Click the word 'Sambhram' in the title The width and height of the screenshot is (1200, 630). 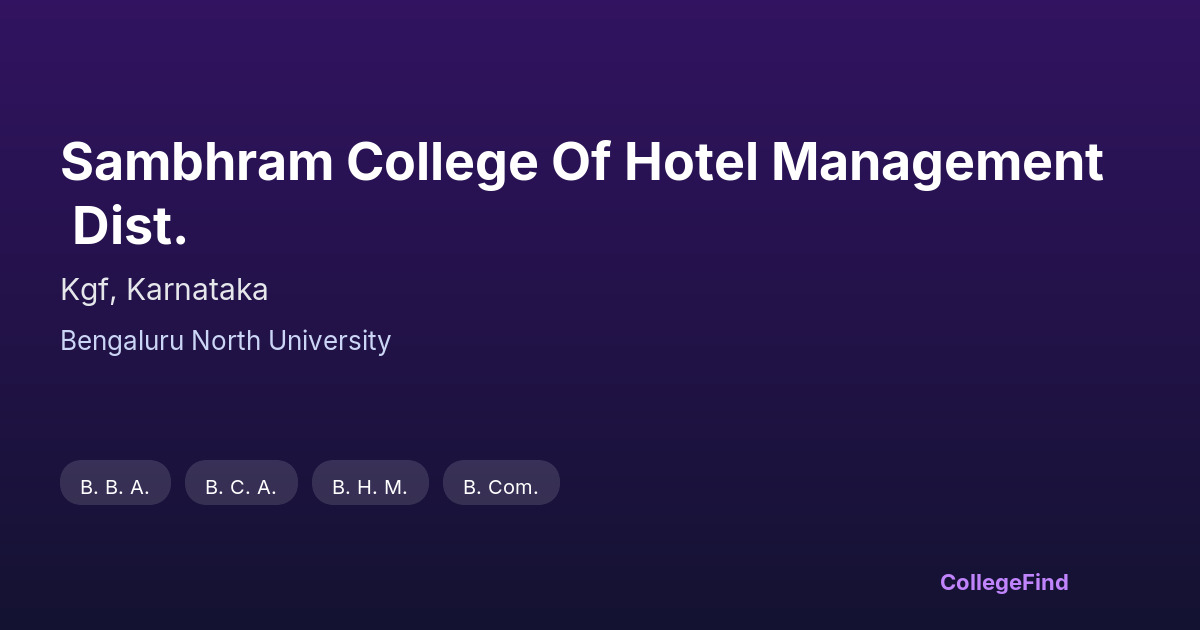click(197, 162)
